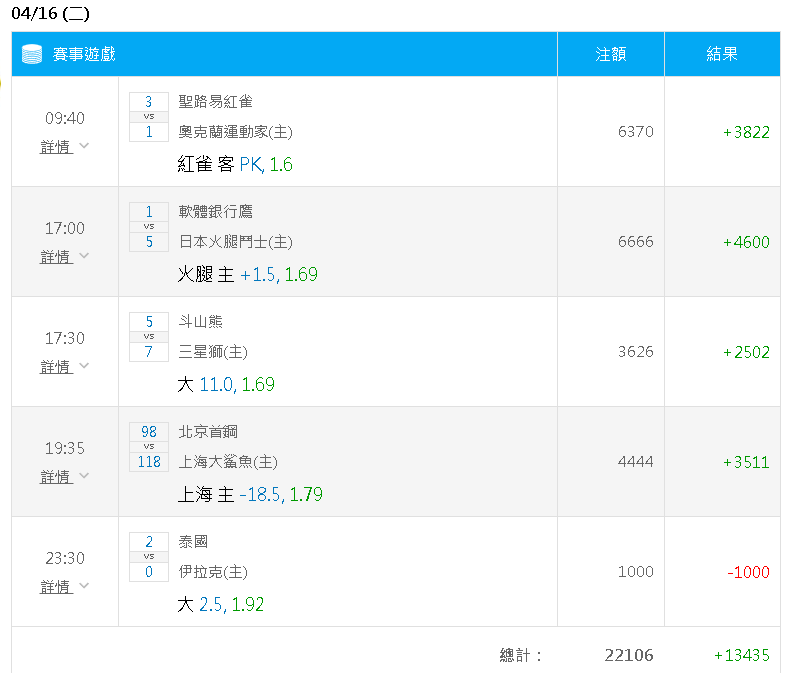Expand details chevron for 17:00 match
The height and width of the screenshot is (673, 793).
(84, 255)
